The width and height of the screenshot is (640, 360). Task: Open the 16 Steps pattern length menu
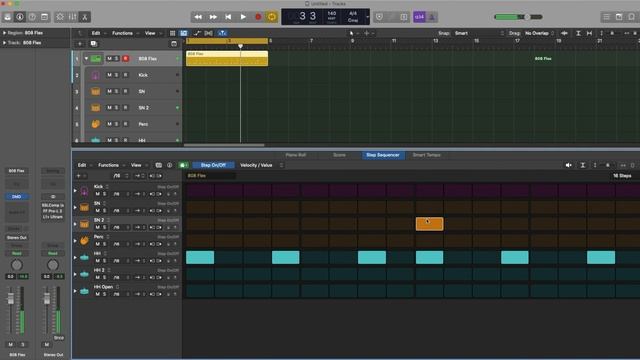coord(622,176)
